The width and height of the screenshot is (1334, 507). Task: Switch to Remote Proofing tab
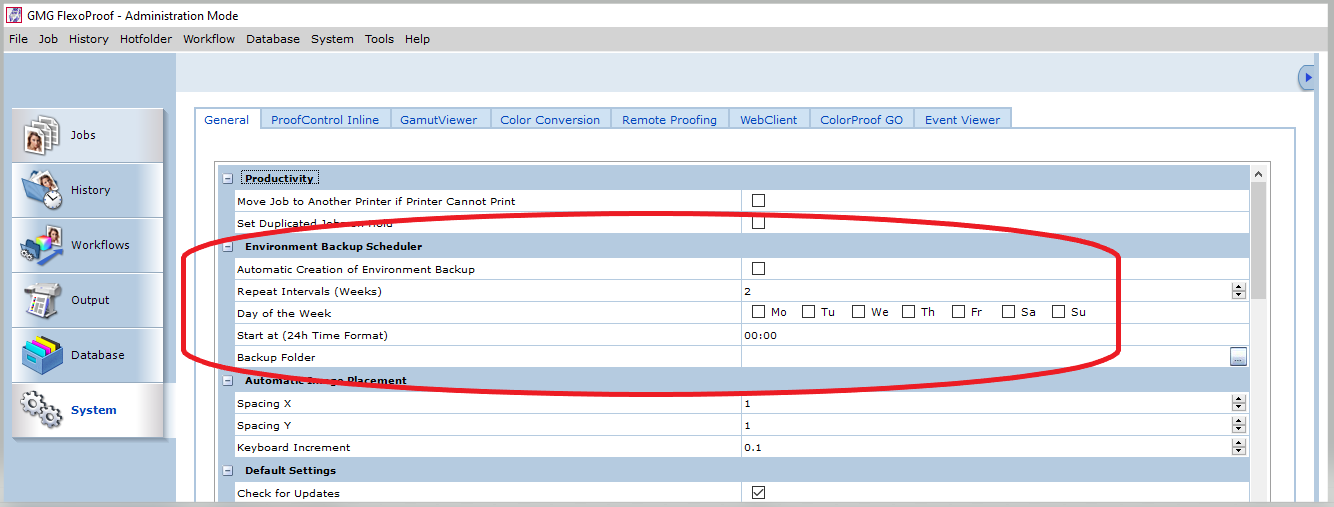(x=669, y=120)
